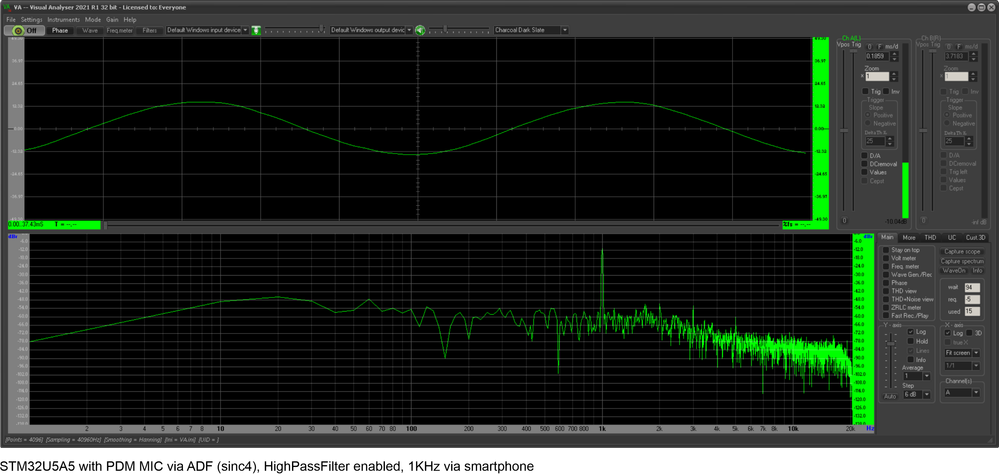Viewport: 999px width, 474px height.
Task: Enable the Fast Rec./Play checkbox
Action: coord(886,315)
